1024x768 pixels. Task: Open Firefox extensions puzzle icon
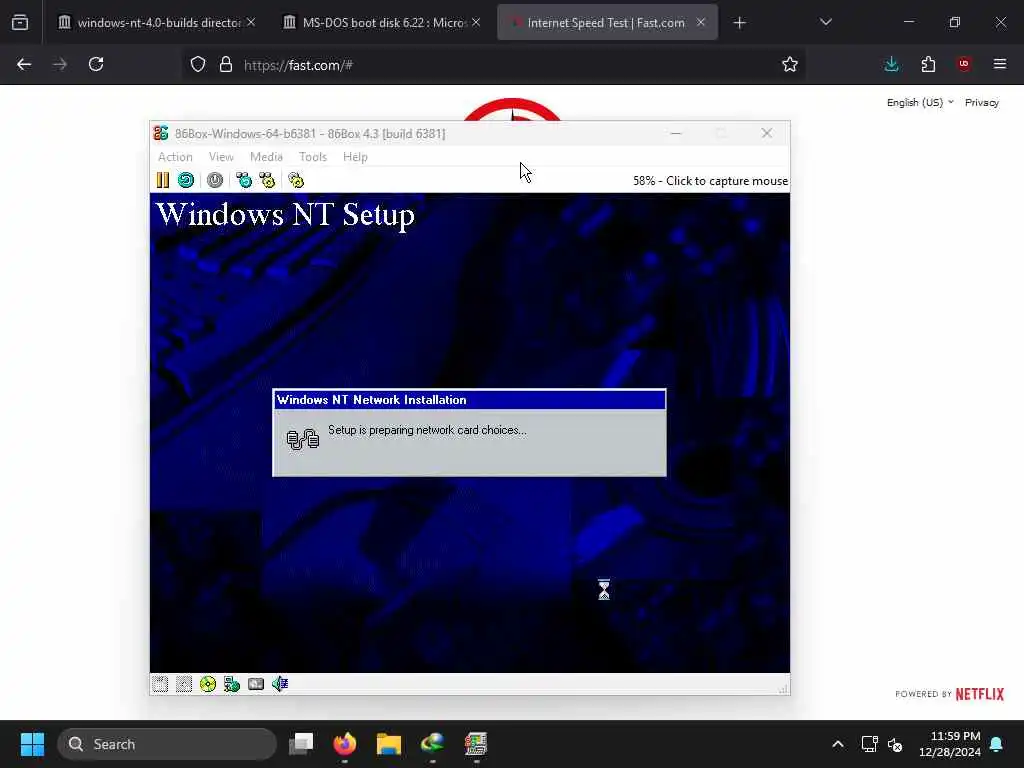coord(928,64)
